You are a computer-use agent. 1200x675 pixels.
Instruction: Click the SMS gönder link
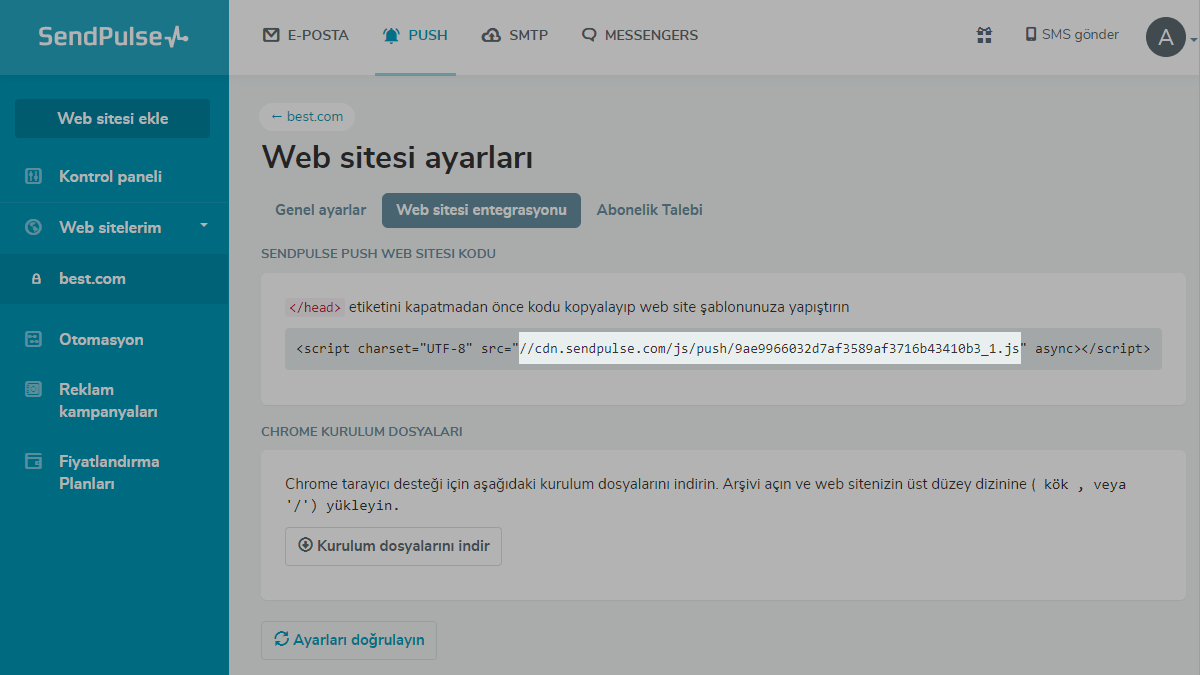tap(1071, 34)
